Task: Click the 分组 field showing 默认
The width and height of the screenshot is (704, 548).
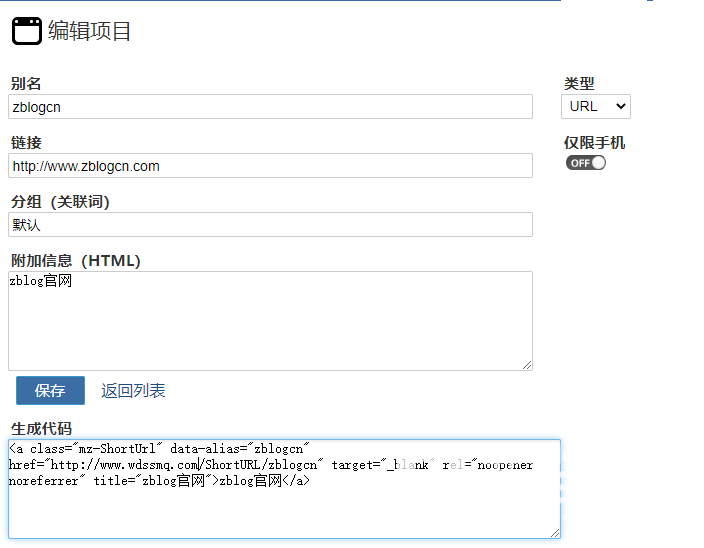Action: click(x=270, y=225)
